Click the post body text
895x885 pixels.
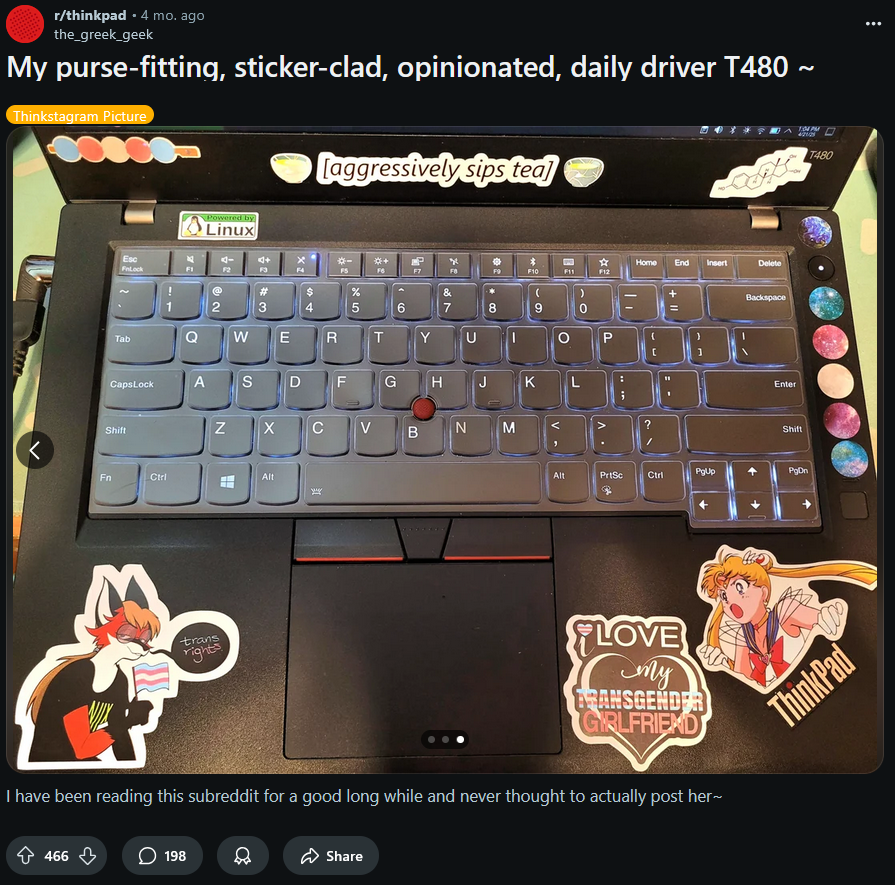[x=364, y=796]
